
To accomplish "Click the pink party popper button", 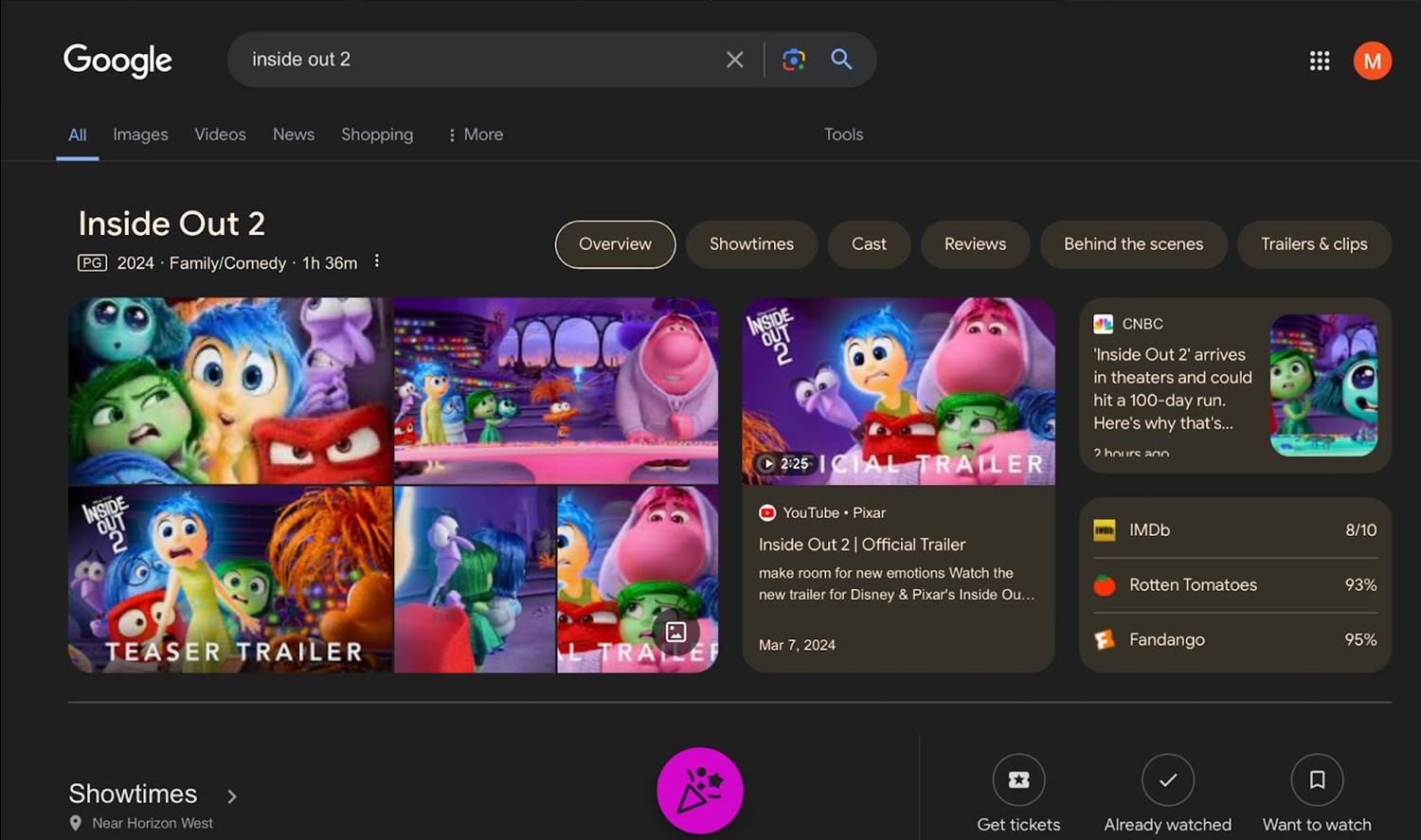I will point(700,791).
